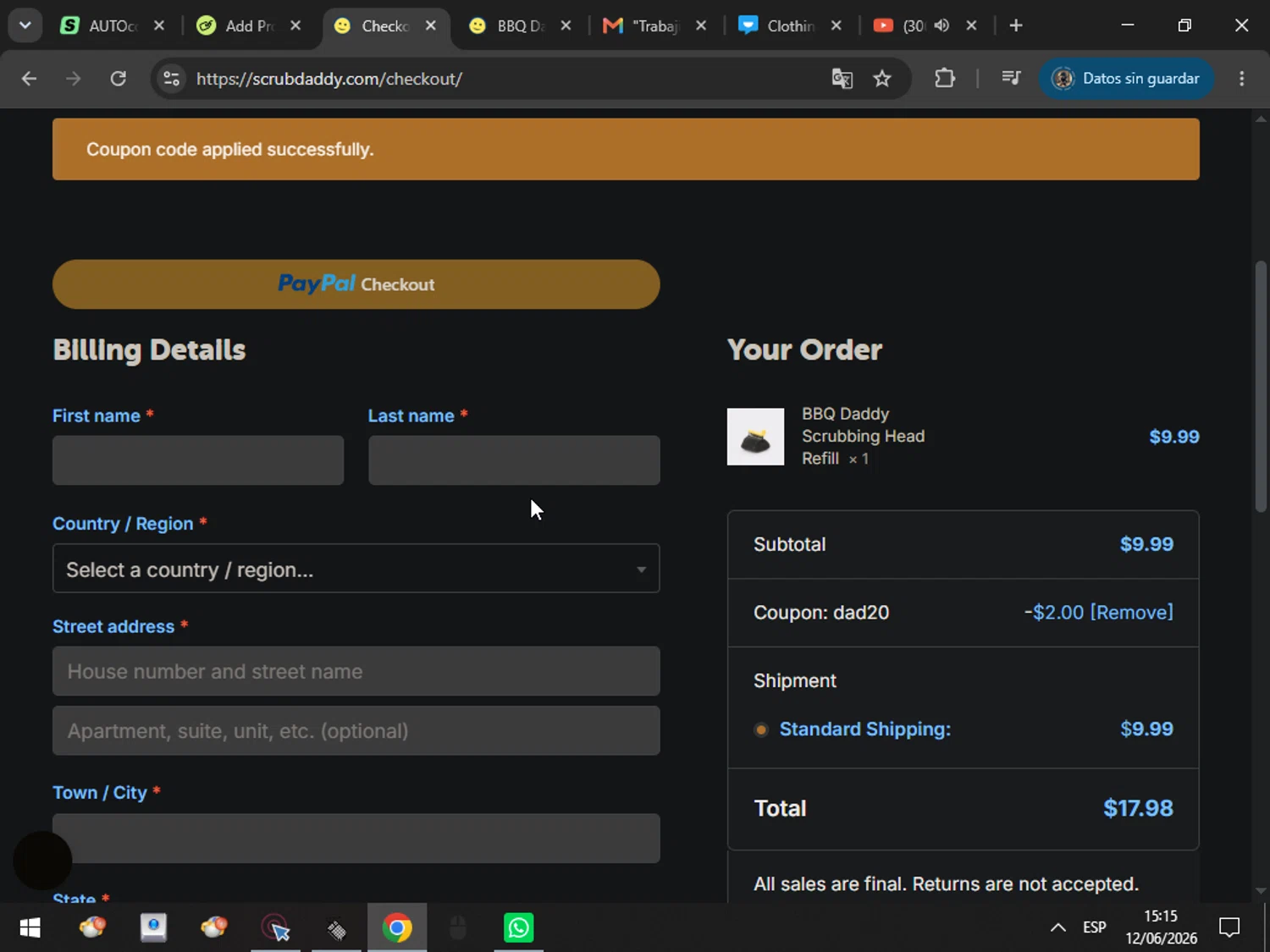Focus the Town / City field
This screenshot has height=952, width=1270.
(x=356, y=839)
